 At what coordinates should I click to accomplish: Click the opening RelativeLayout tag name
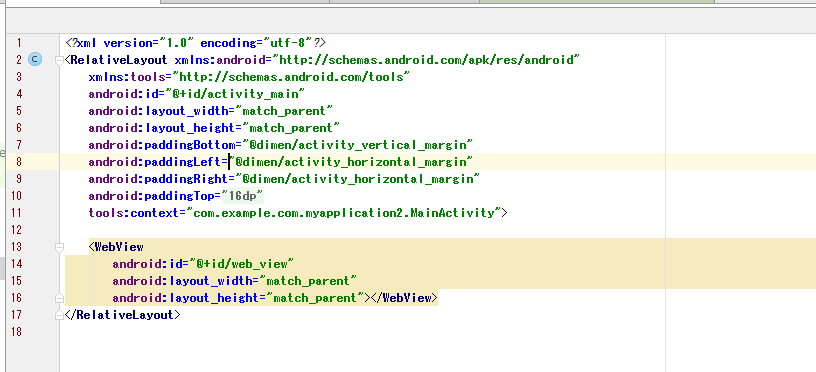click(119, 60)
